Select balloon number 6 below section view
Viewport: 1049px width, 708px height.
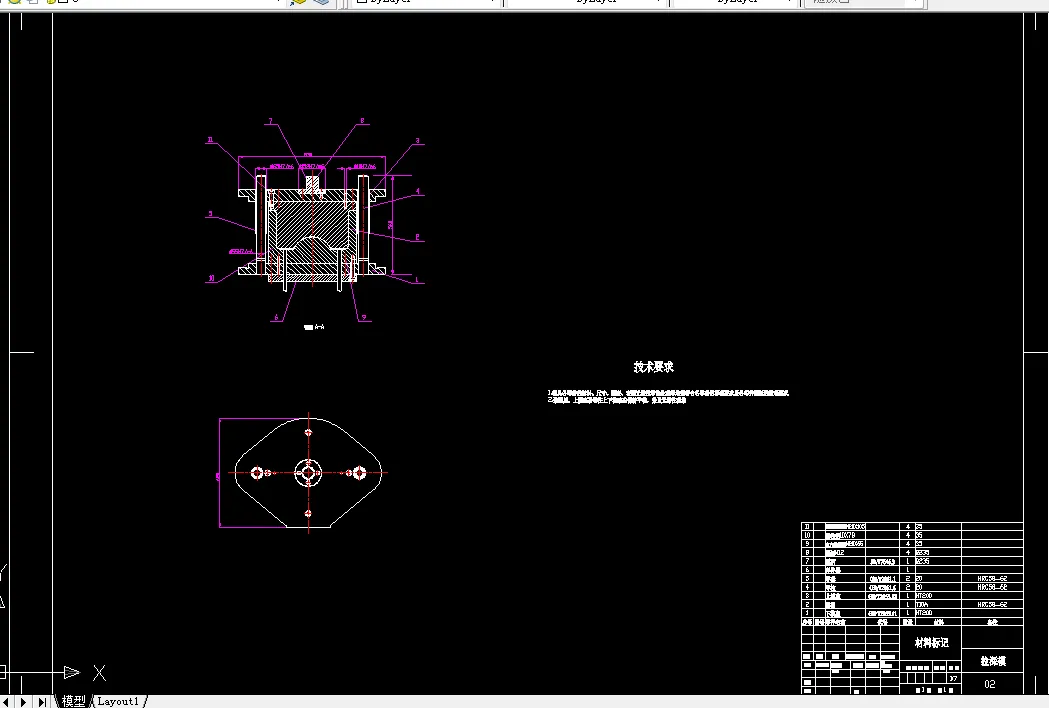(x=276, y=318)
